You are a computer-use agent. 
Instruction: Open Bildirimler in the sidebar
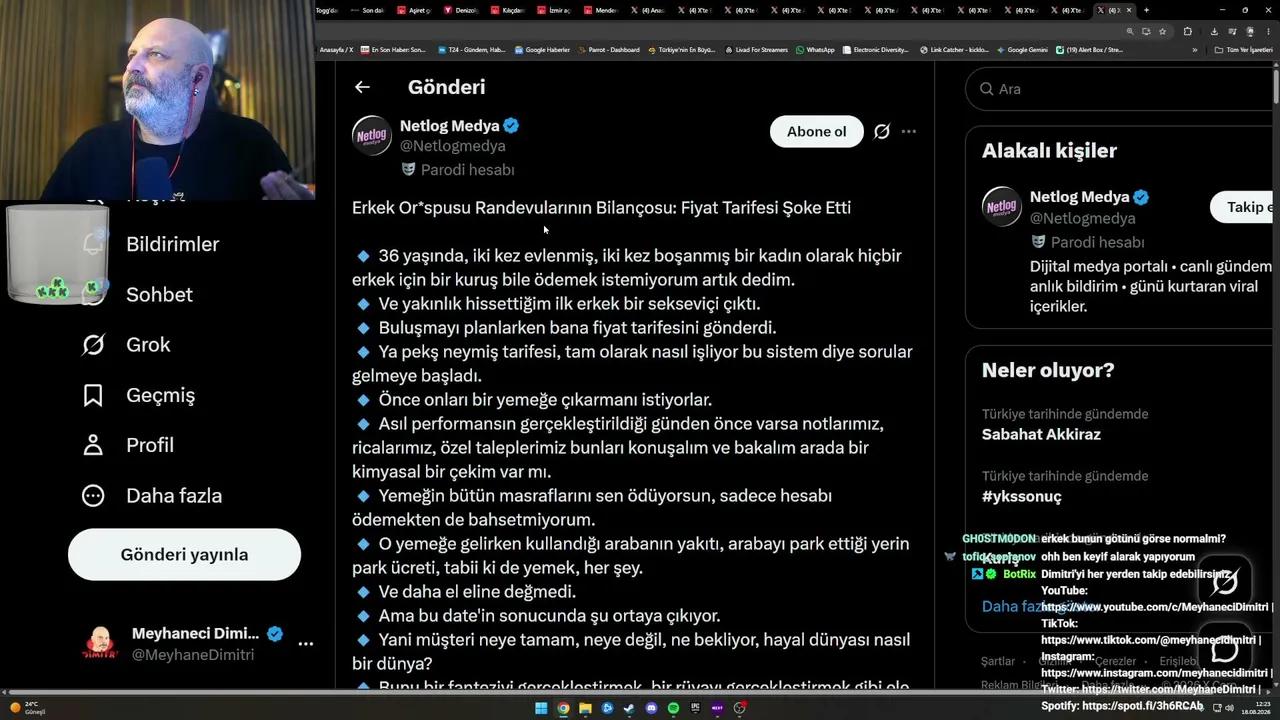[x=172, y=244]
